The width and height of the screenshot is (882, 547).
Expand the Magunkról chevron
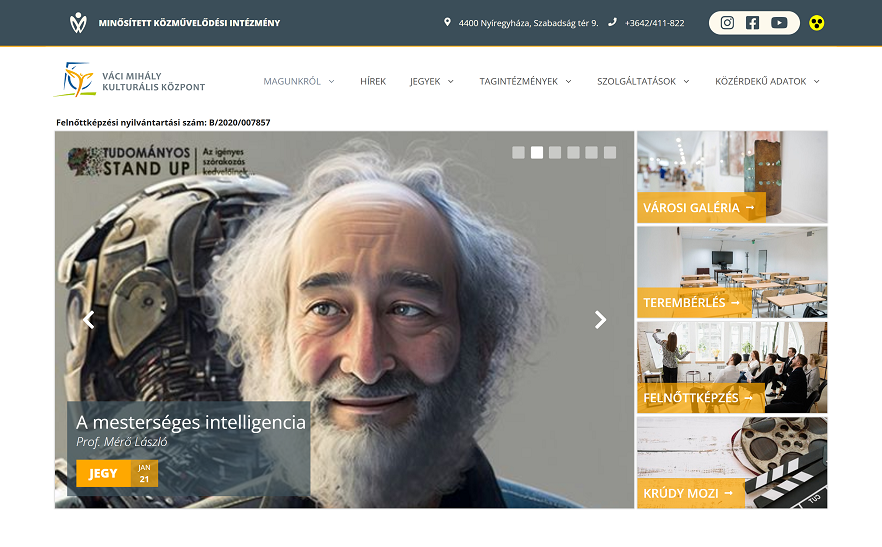[331, 82]
